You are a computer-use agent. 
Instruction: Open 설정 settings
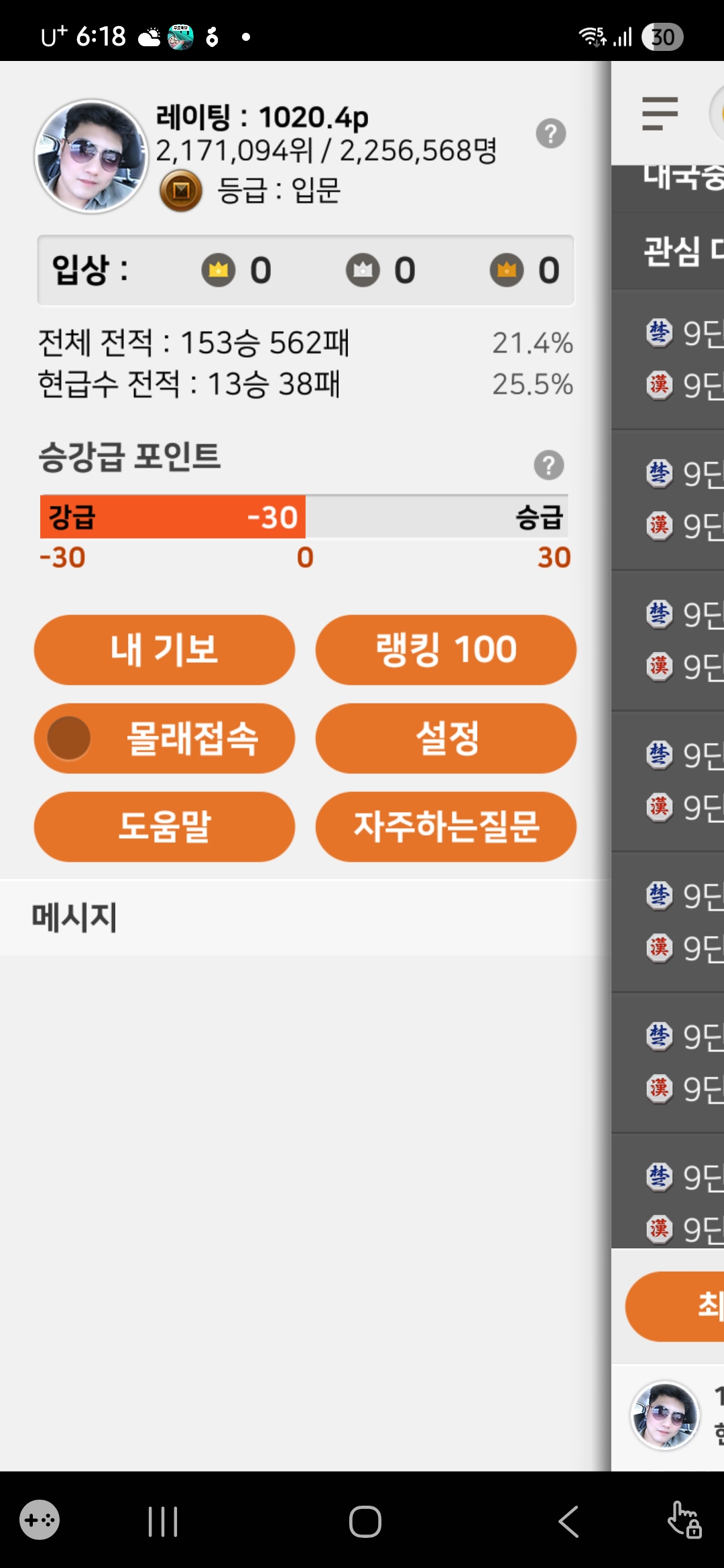tap(446, 738)
